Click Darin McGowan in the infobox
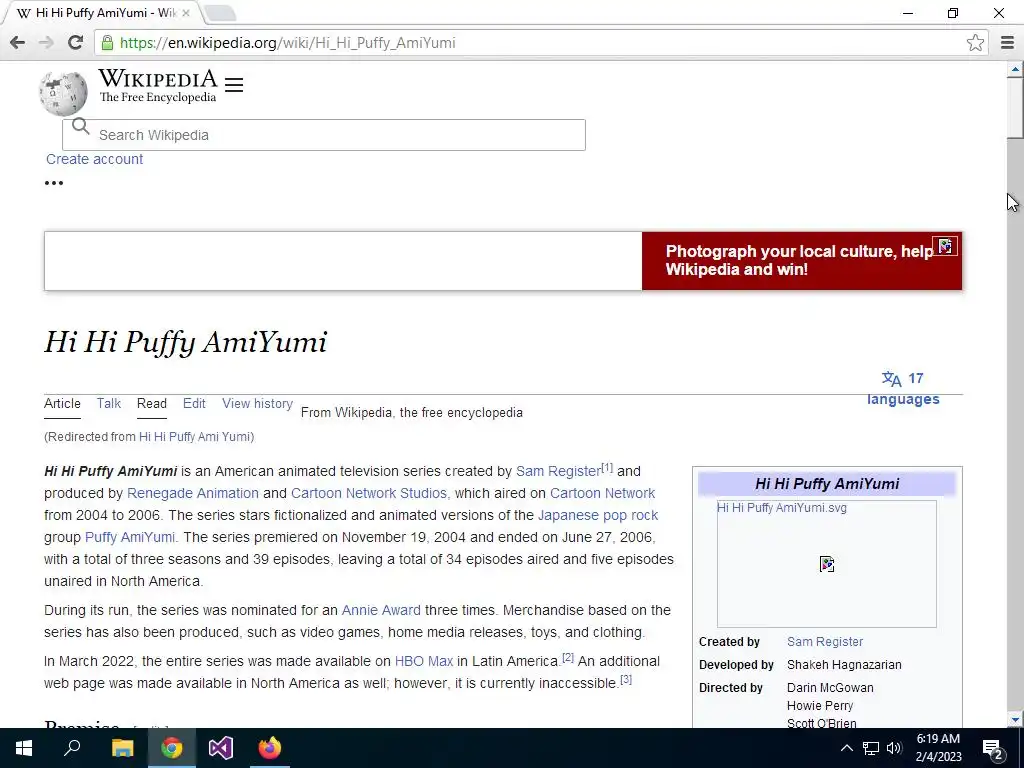This screenshot has width=1024, height=768. pos(830,688)
